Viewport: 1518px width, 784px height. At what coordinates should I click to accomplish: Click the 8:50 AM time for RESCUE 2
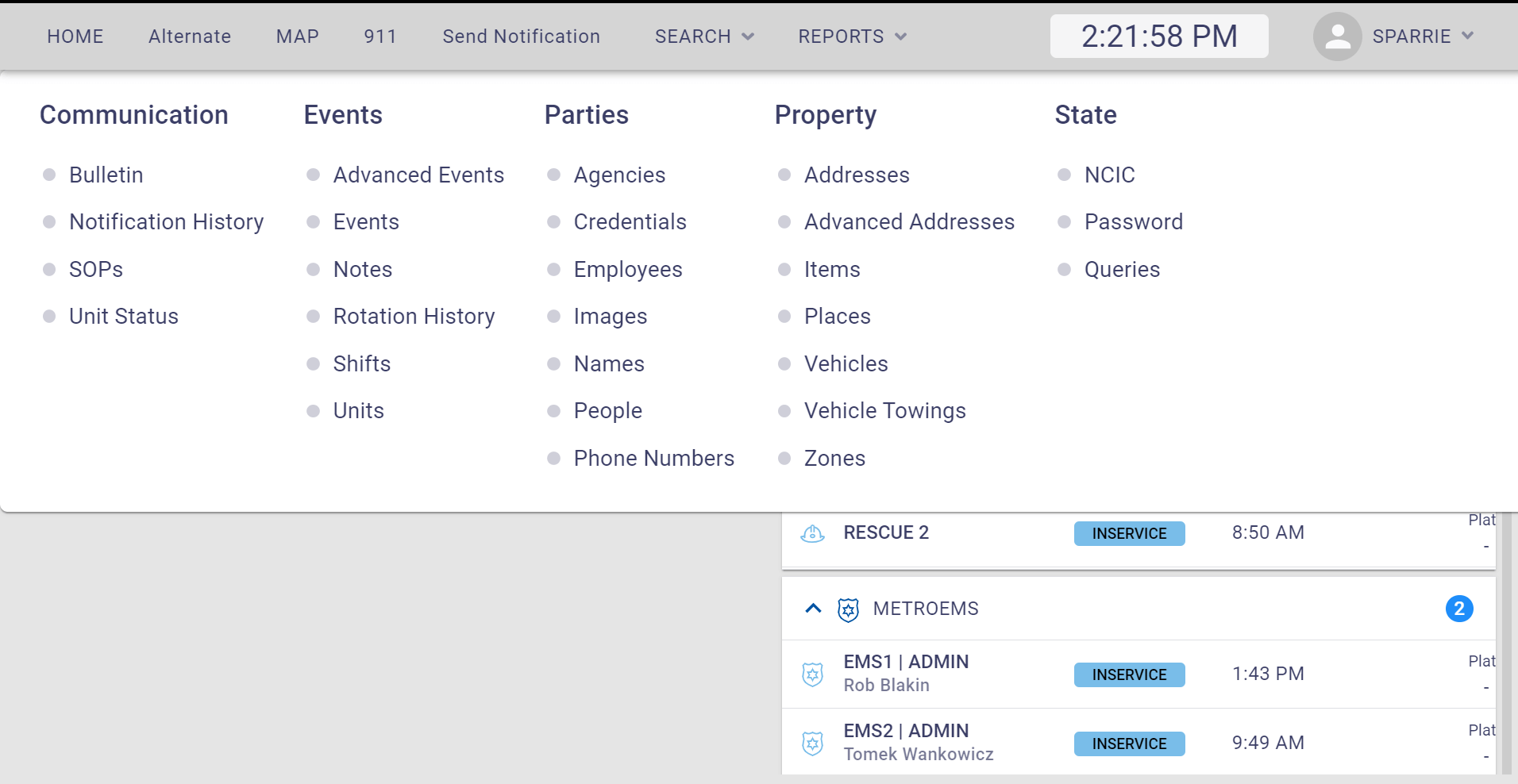tap(1268, 532)
